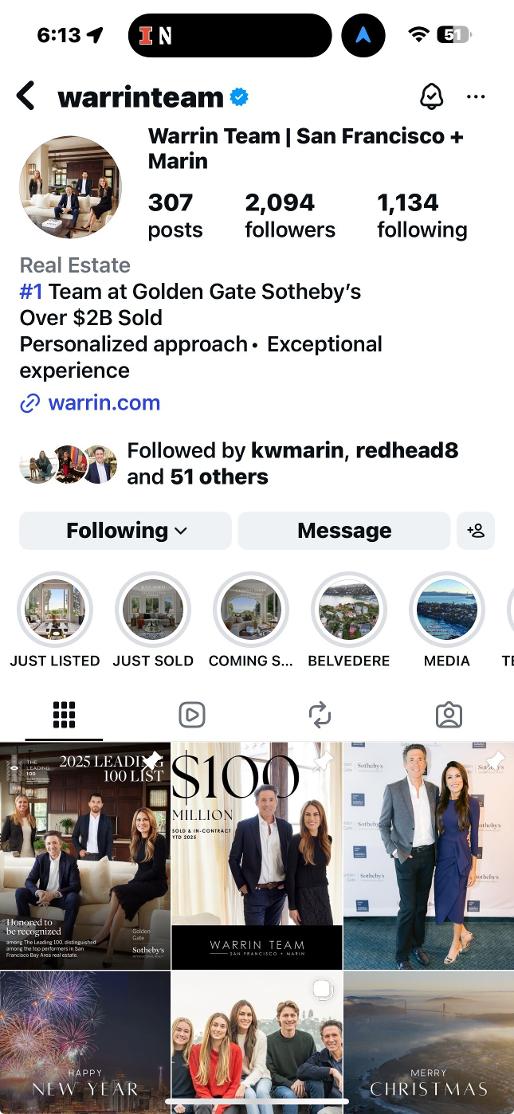Open the BELVEDERE story highlight

349,610
